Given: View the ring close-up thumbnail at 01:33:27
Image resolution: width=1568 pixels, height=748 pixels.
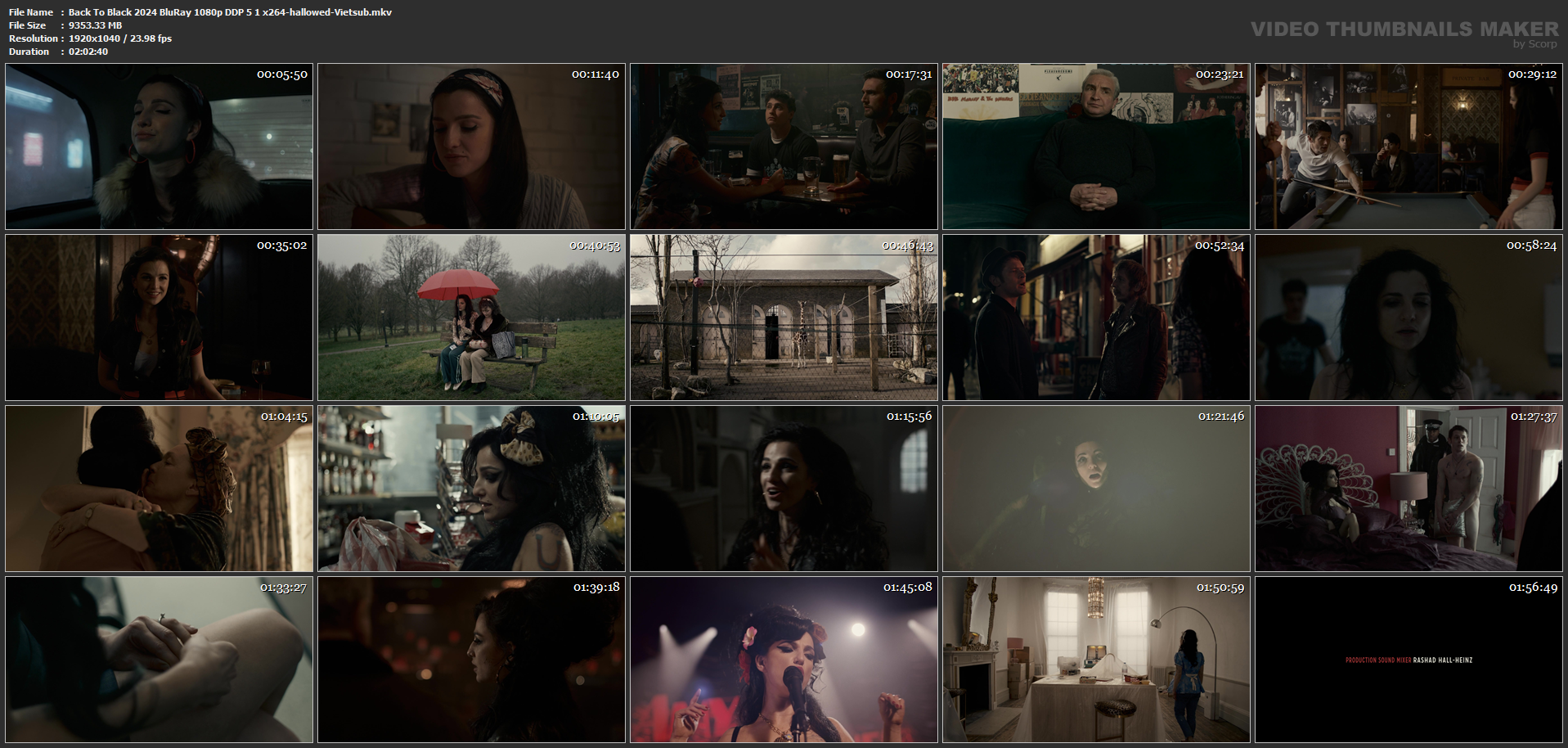Looking at the screenshot, I should pos(159,660).
